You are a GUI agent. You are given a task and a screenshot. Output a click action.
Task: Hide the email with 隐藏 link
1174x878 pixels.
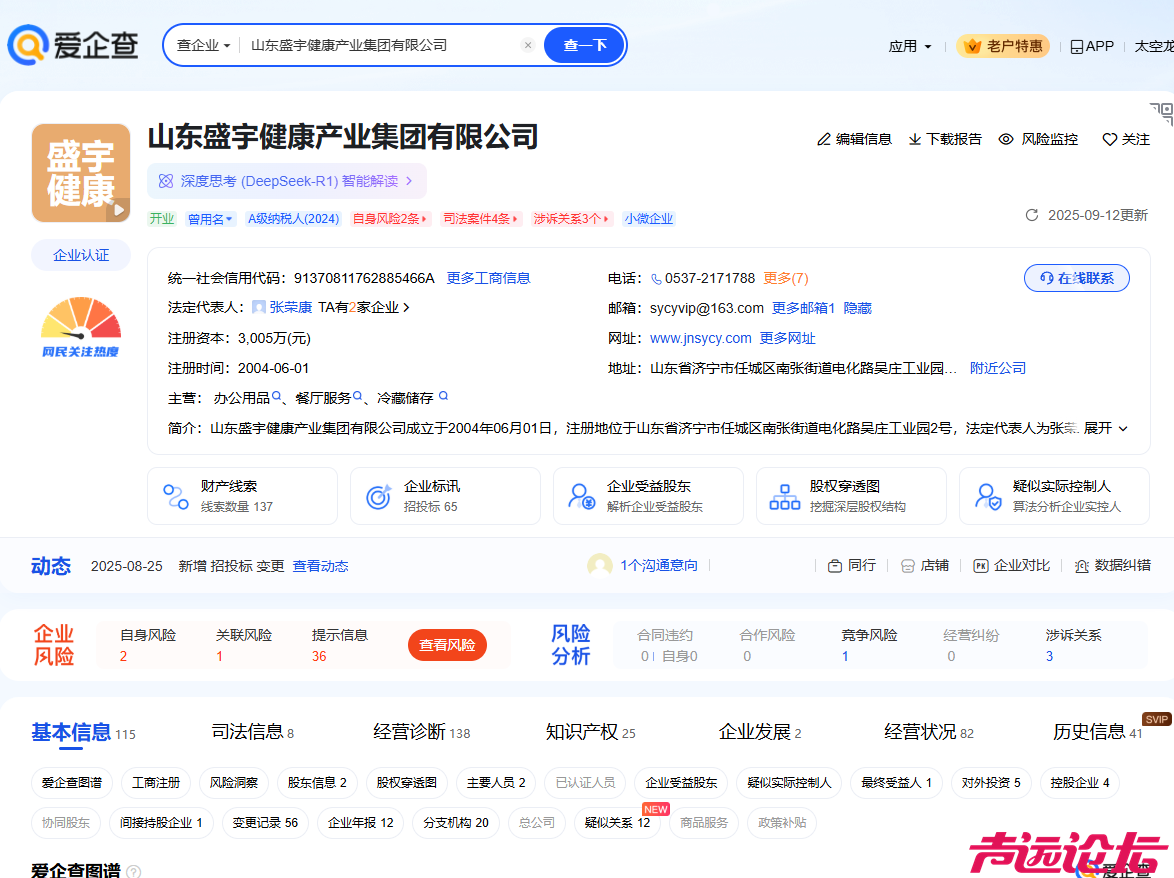pos(857,308)
